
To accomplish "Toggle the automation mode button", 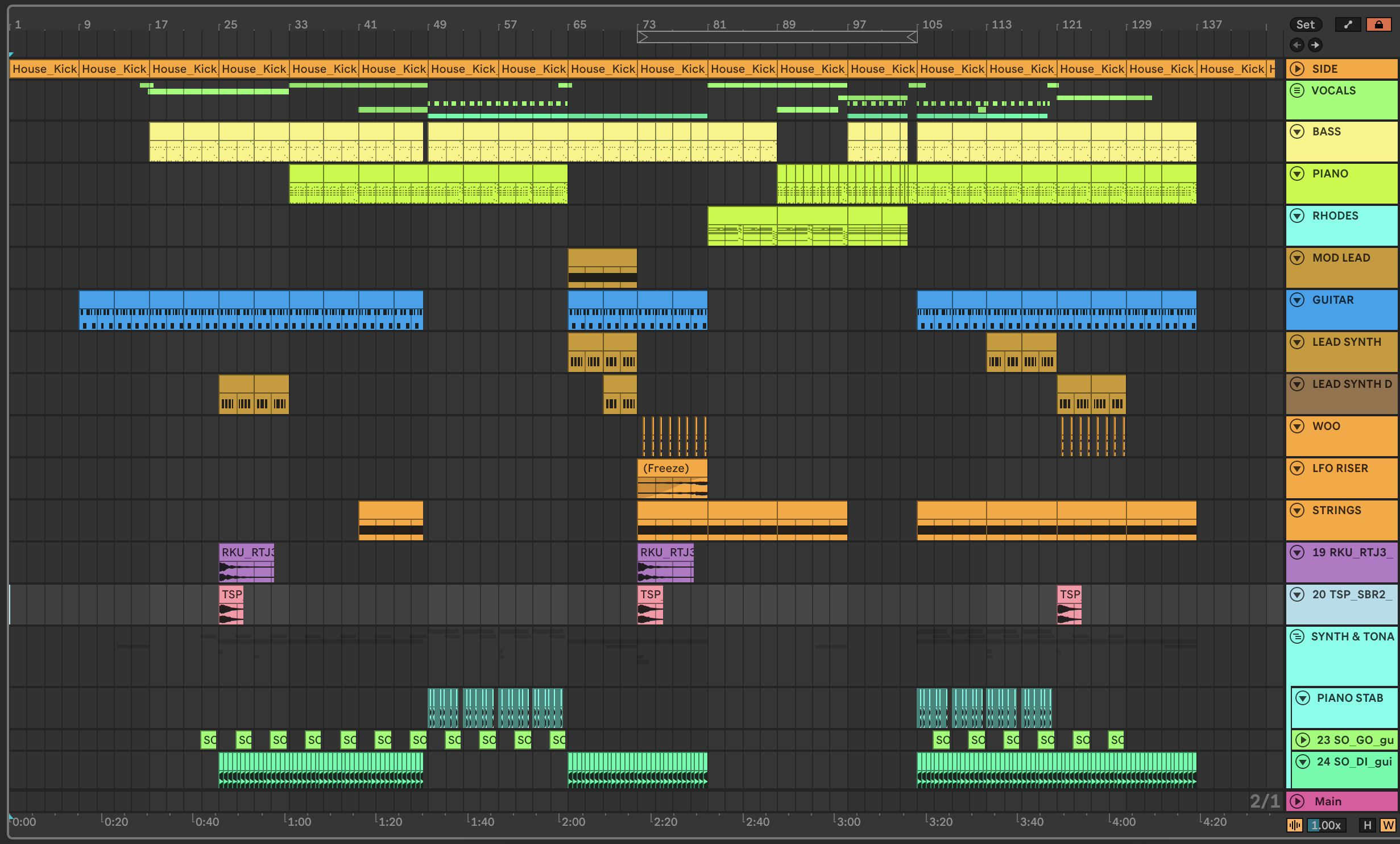I will click(1348, 24).
